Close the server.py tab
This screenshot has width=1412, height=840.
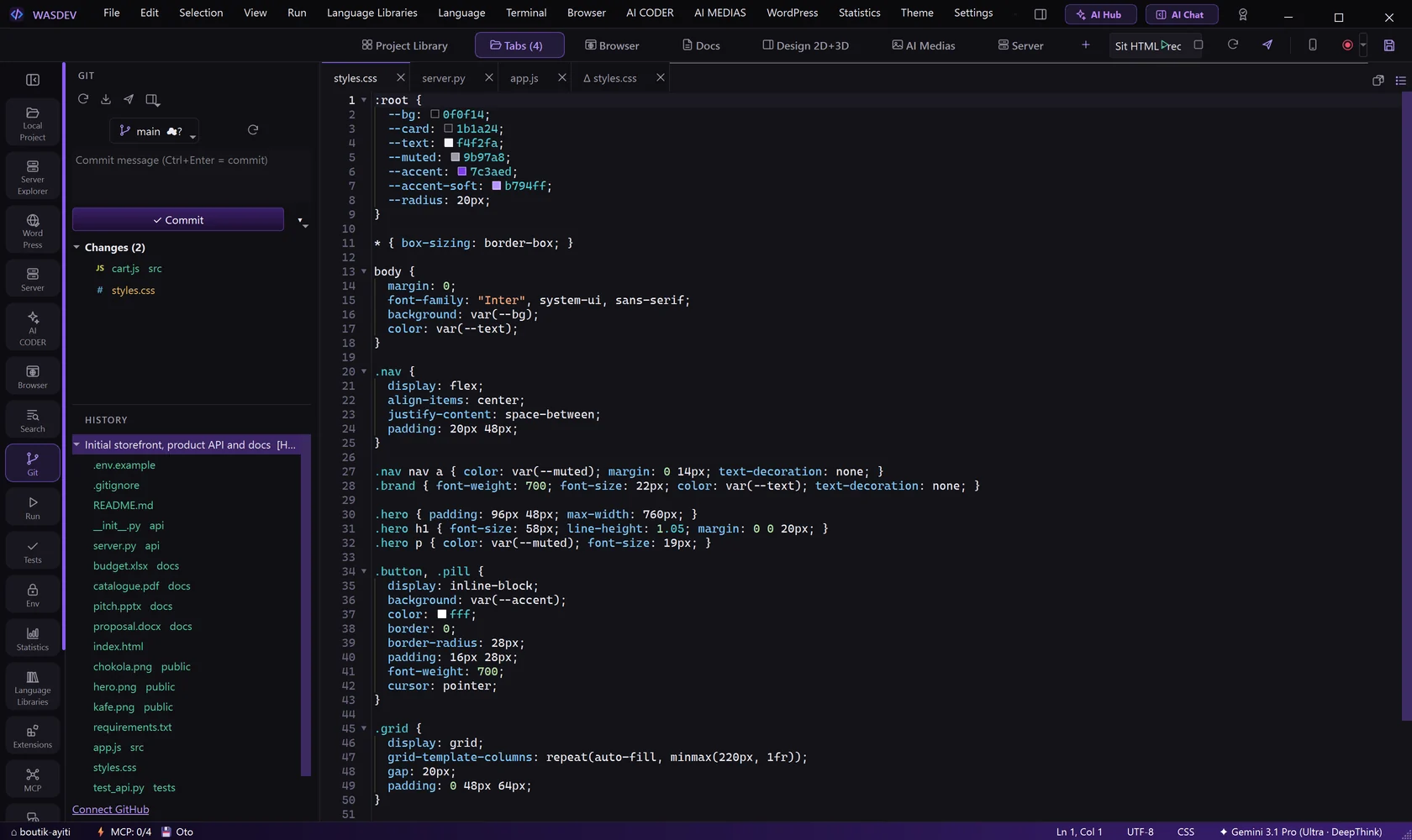coord(489,77)
